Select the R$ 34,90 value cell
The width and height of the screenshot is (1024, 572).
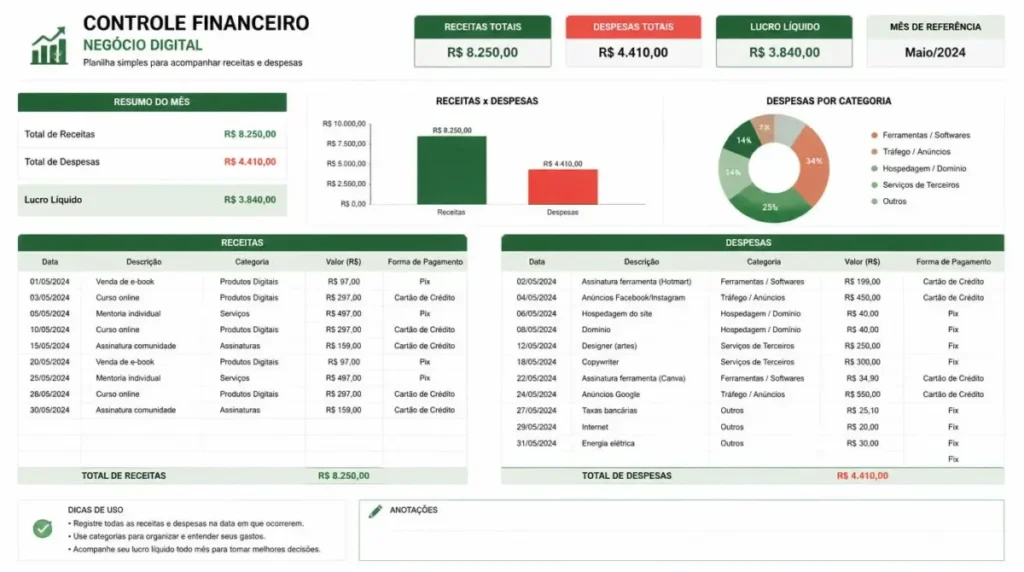click(862, 379)
